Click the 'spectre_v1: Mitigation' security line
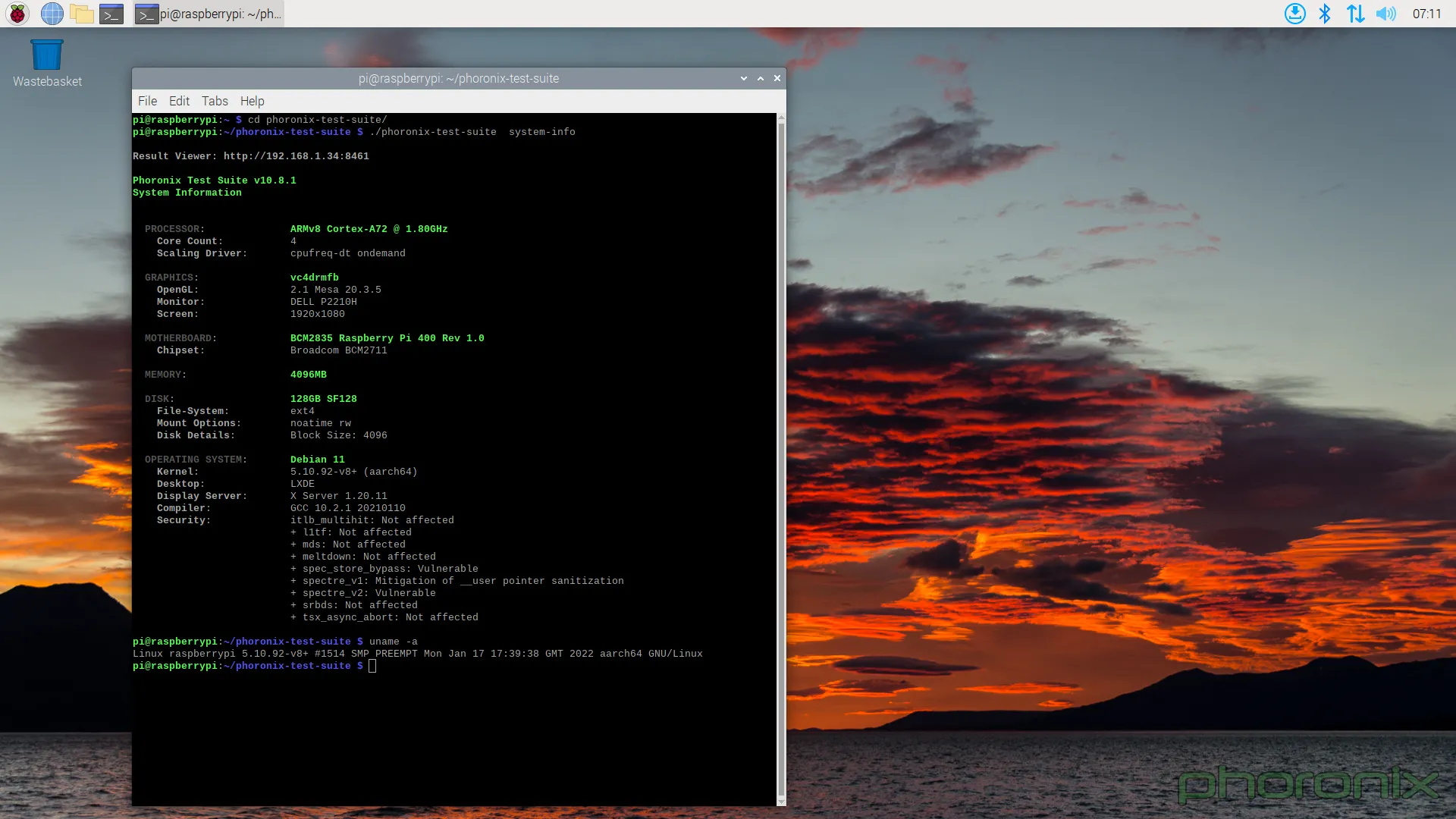This screenshot has height=819, width=1456. [457, 581]
